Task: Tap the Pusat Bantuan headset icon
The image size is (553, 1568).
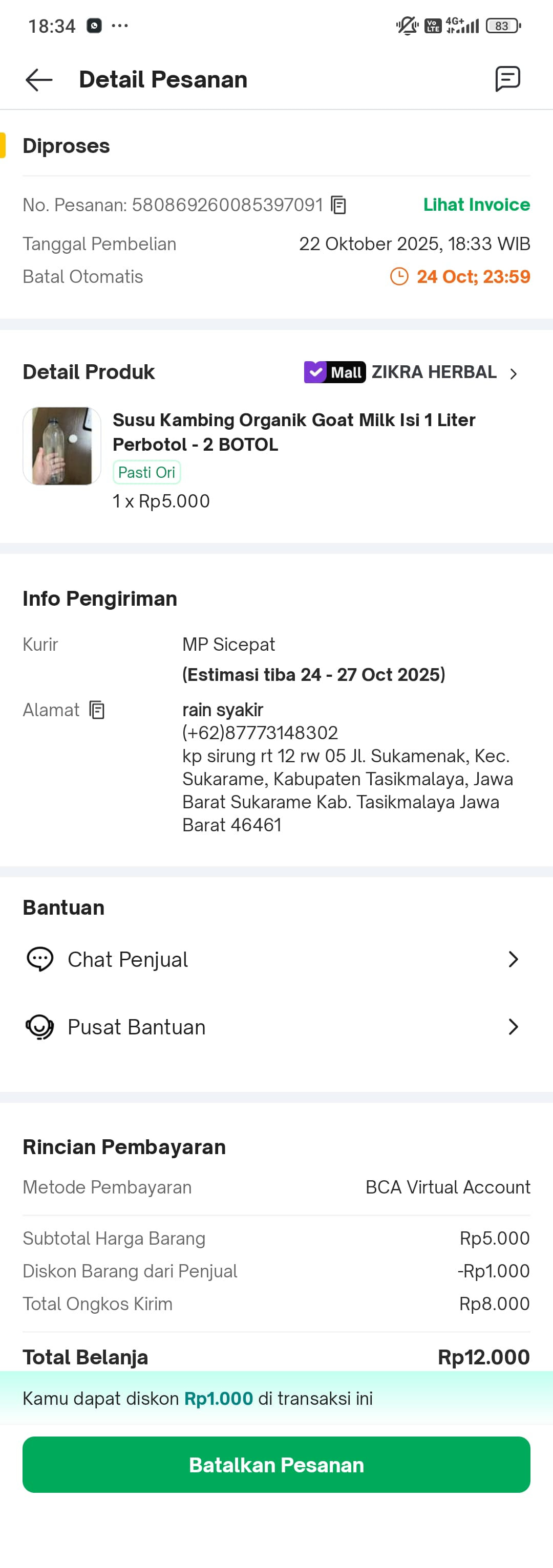Action: pyautogui.click(x=40, y=1027)
